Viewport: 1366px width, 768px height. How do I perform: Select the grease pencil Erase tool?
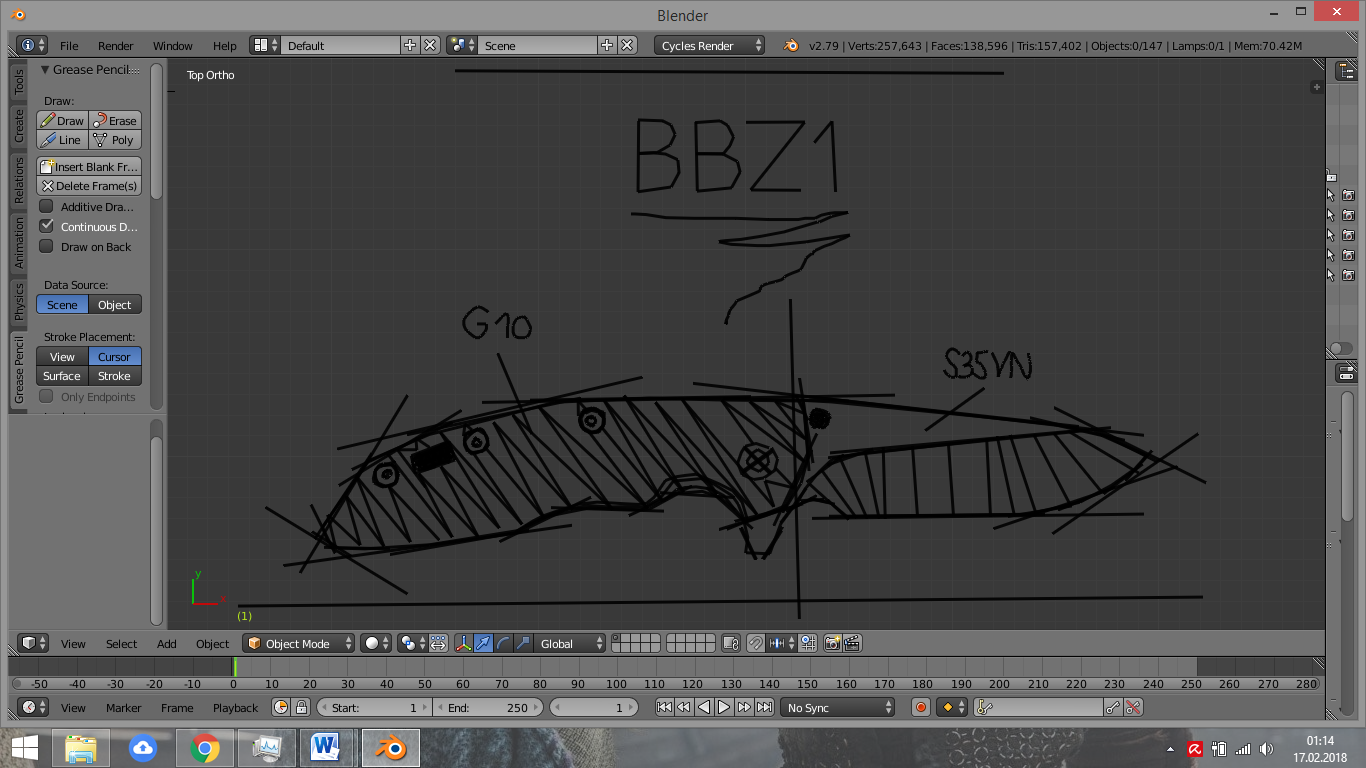[115, 121]
